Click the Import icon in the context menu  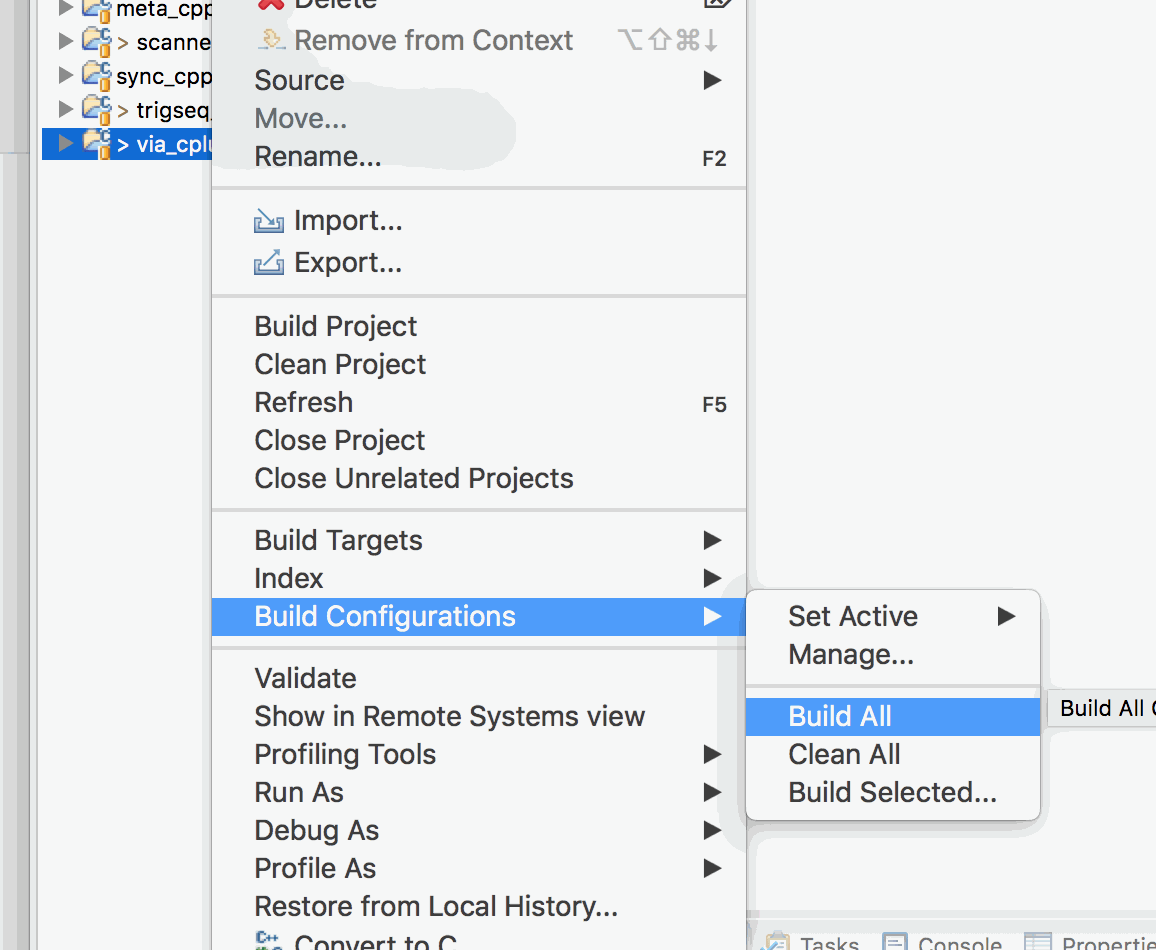[268, 220]
